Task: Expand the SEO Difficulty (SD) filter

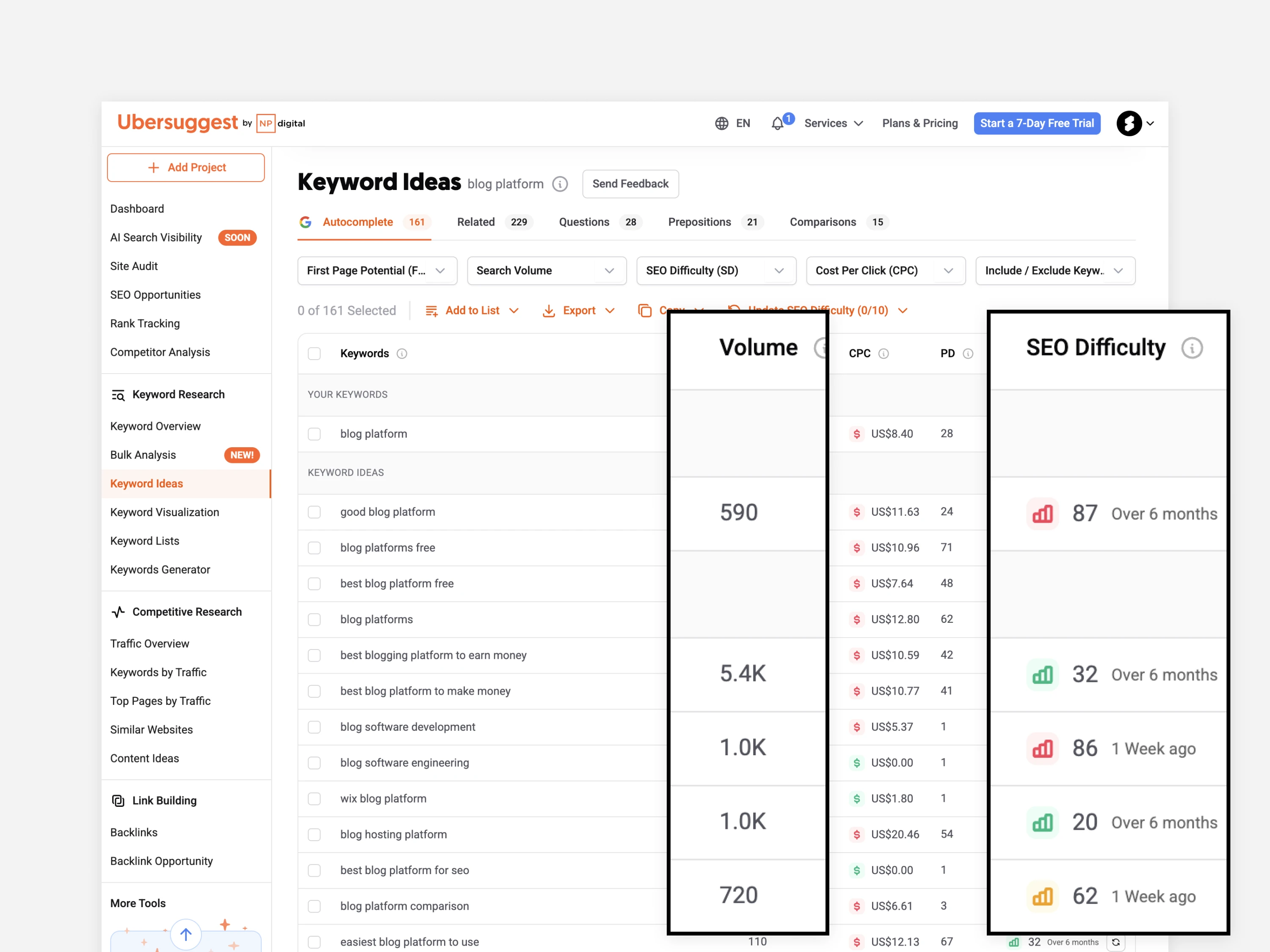Action: 715,271
